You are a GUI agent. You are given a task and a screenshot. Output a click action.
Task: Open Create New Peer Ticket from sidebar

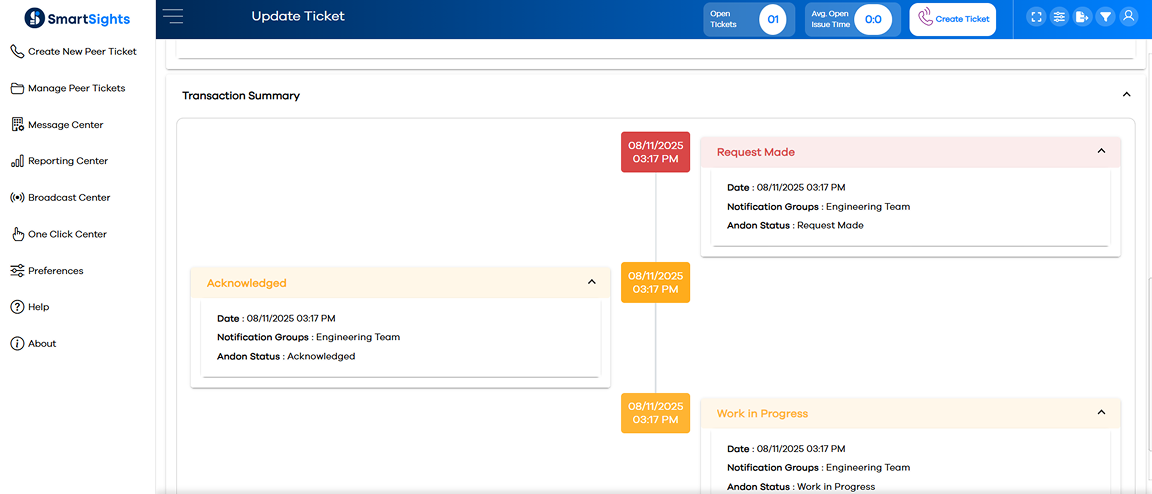pyautogui.click(x=82, y=51)
